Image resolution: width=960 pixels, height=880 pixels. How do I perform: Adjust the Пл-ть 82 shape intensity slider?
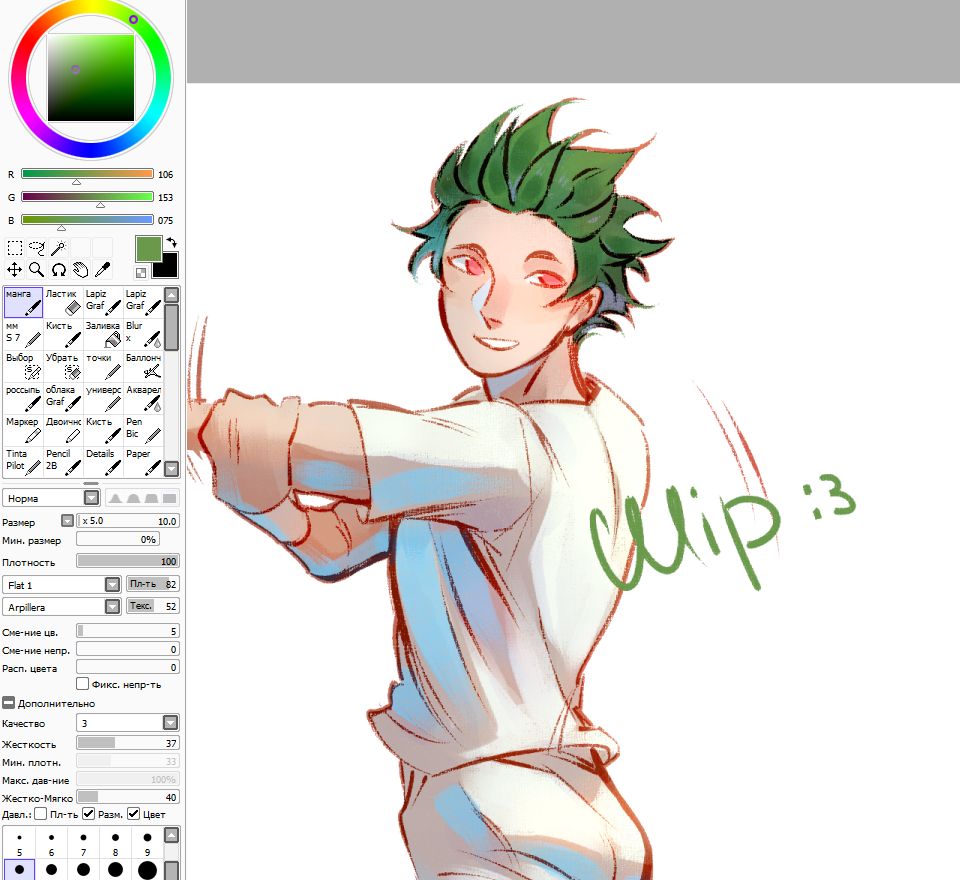[152, 584]
